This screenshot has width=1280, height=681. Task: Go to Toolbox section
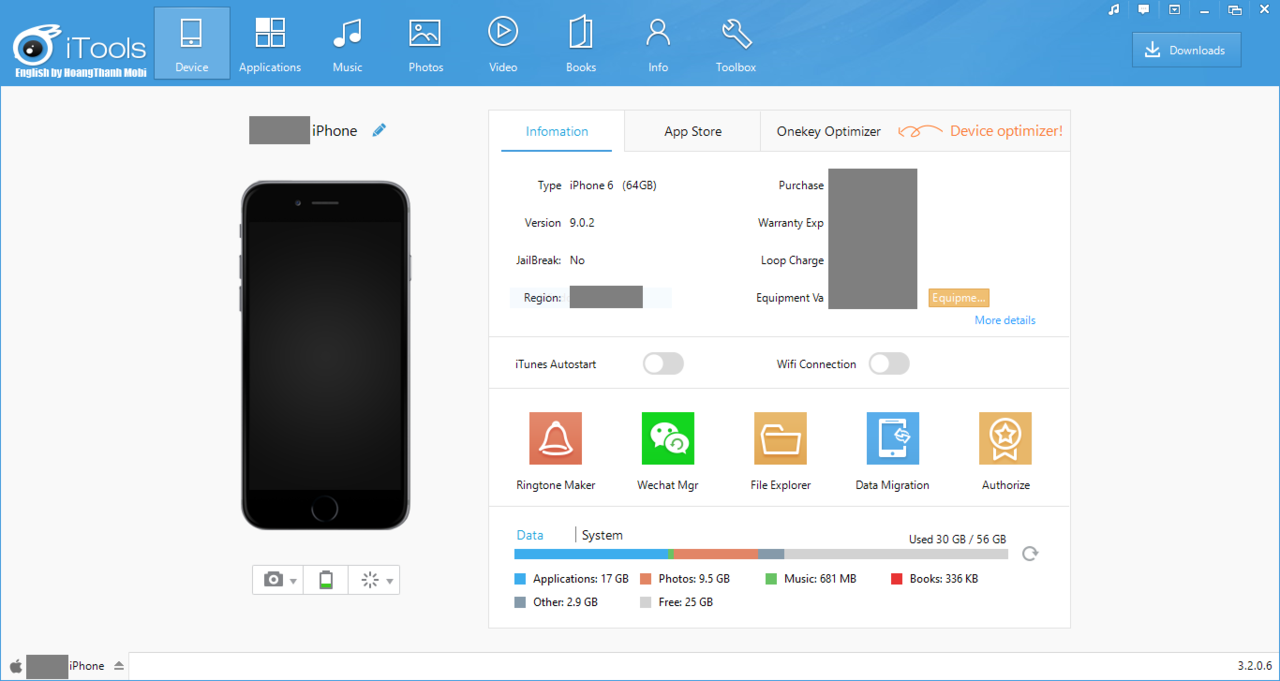tap(736, 44)
